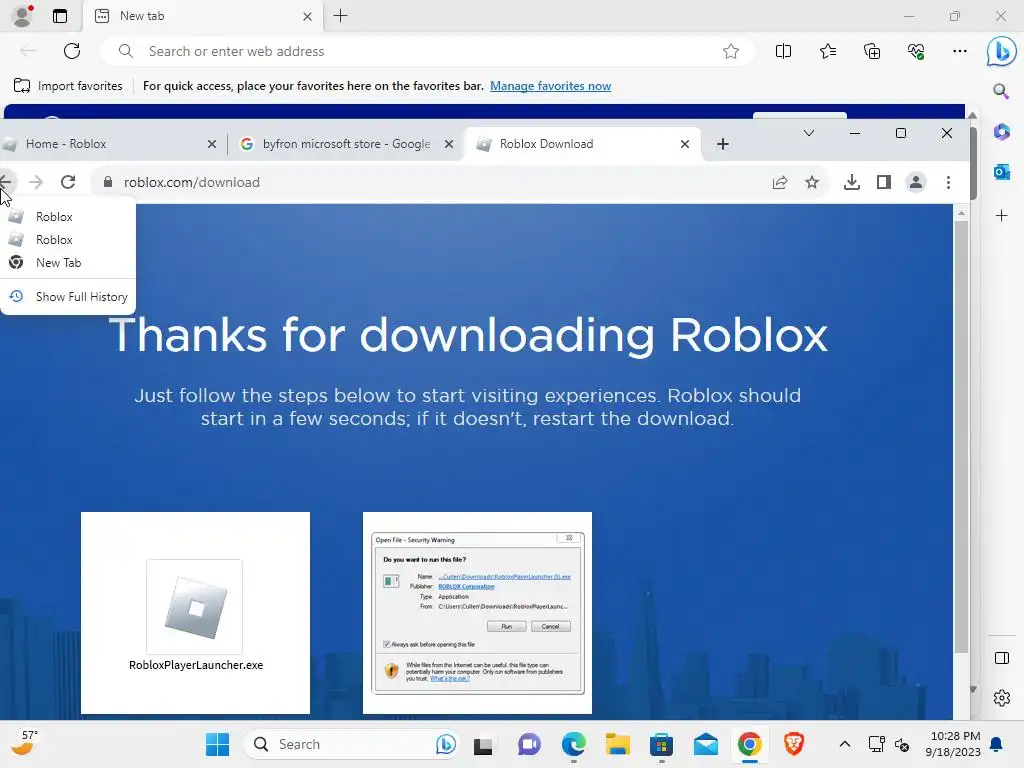Click Edge page vertical scrollbar
The height and width of the screenshot is (768, 1024).
pos(973,163)
